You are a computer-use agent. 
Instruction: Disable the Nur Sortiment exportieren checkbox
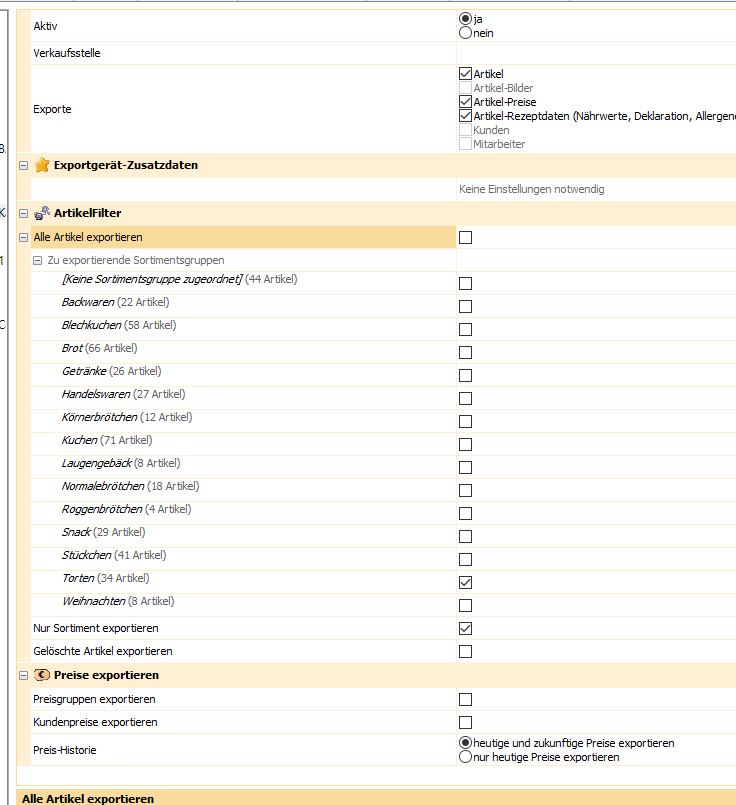pyautogui.click(x=465, y=628)
